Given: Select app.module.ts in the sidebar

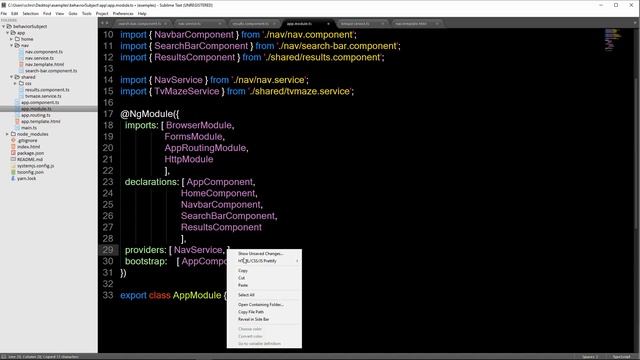Looking at the screenshot, I should tap(36, 109).
